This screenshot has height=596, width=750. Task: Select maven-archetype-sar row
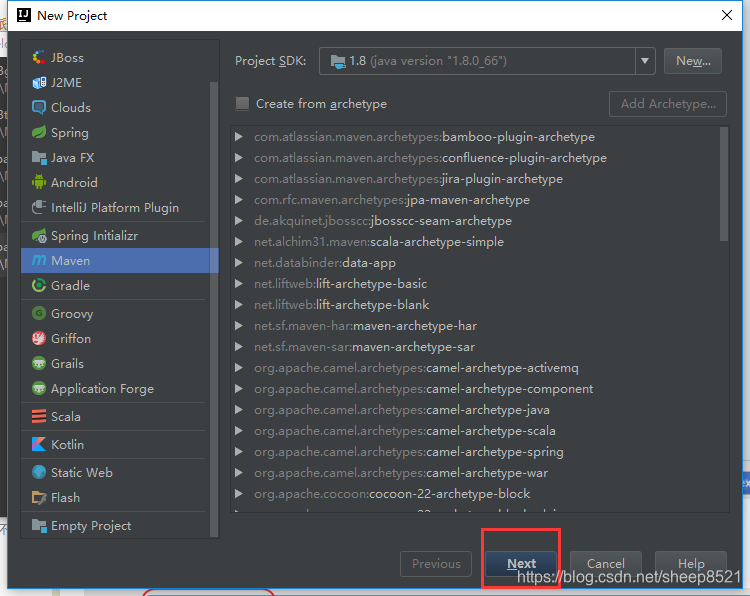click(x=475, y=347)
